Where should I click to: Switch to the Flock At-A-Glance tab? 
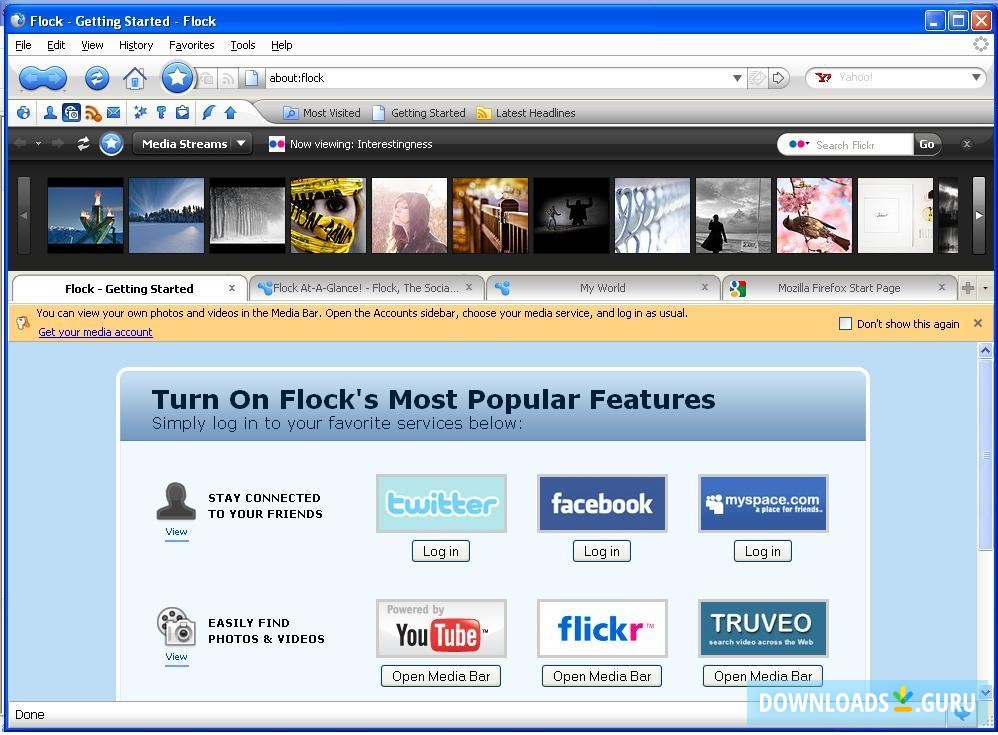366,288
